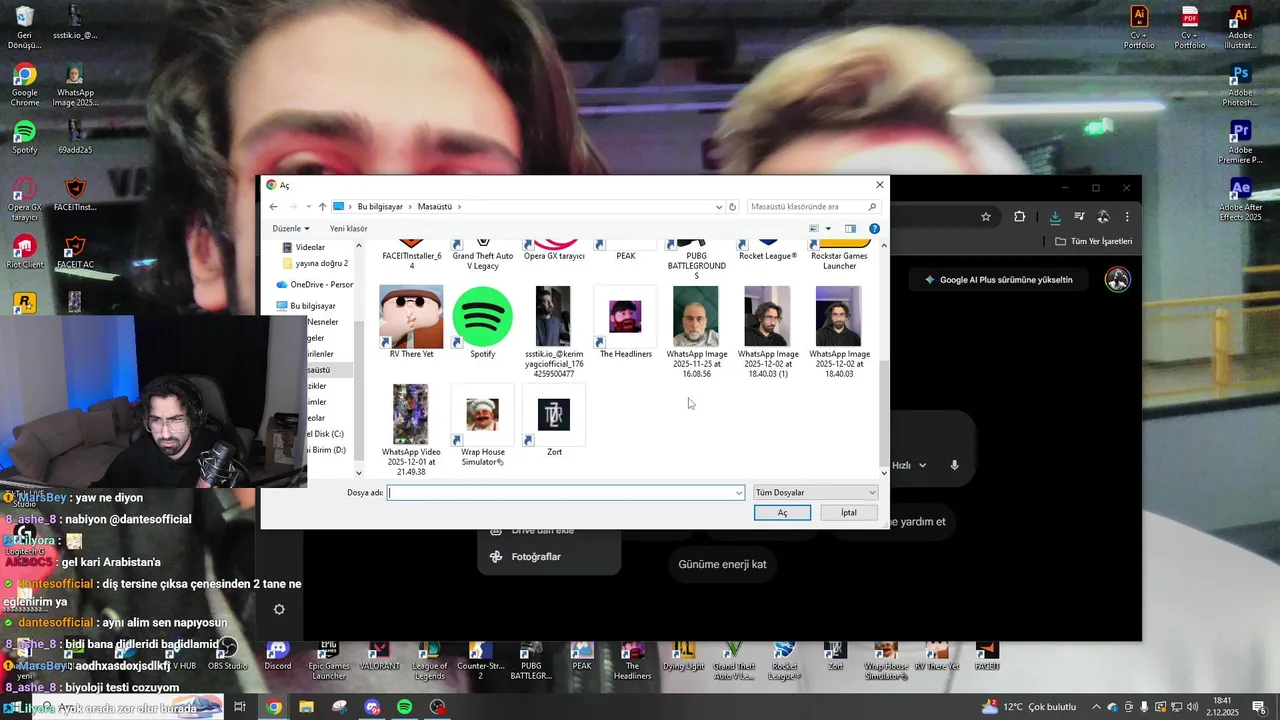
Task: Select the Zort shortcut file
Action: click(x=554, y=420)
